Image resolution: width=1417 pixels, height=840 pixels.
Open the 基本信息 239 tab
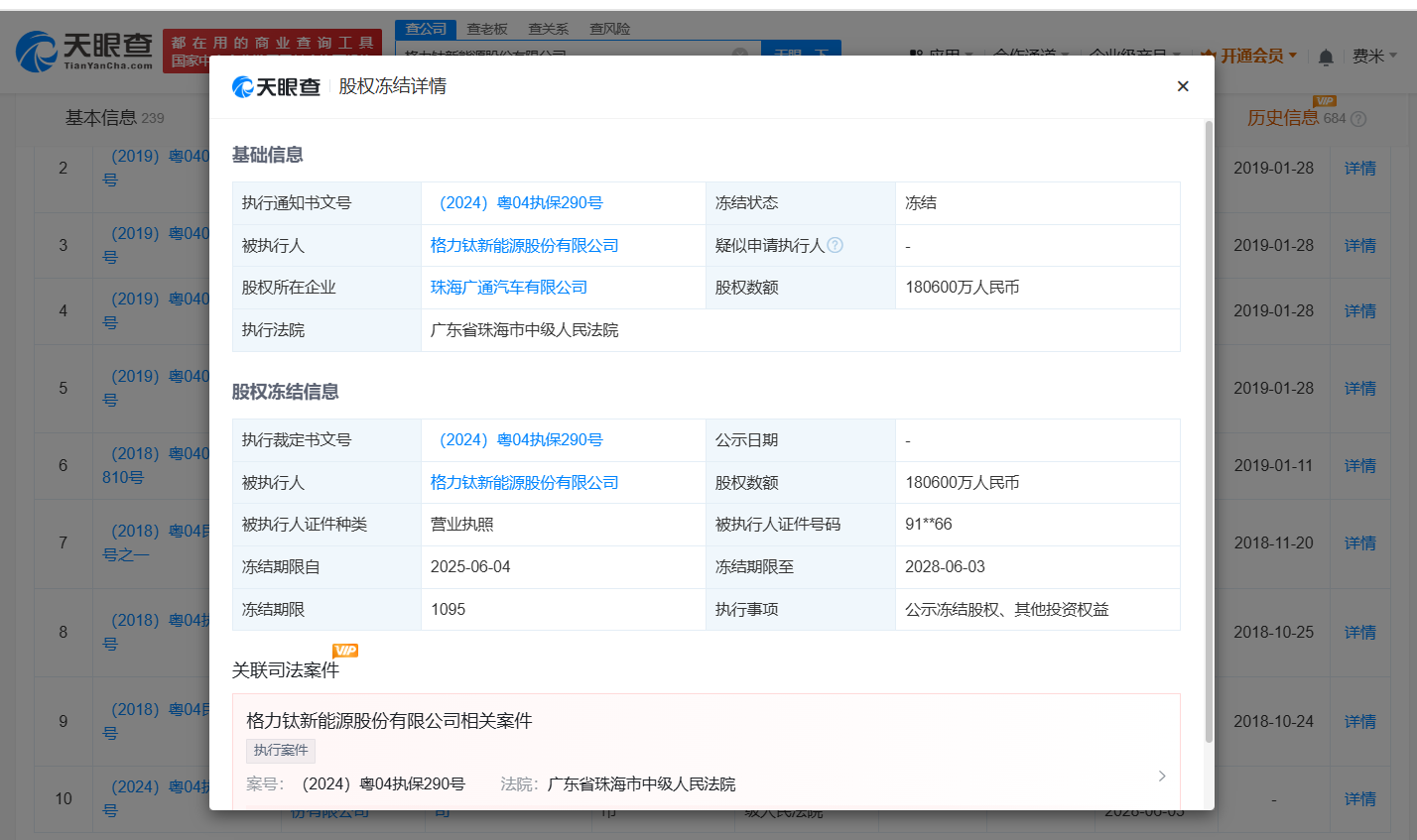coord(114,118)
